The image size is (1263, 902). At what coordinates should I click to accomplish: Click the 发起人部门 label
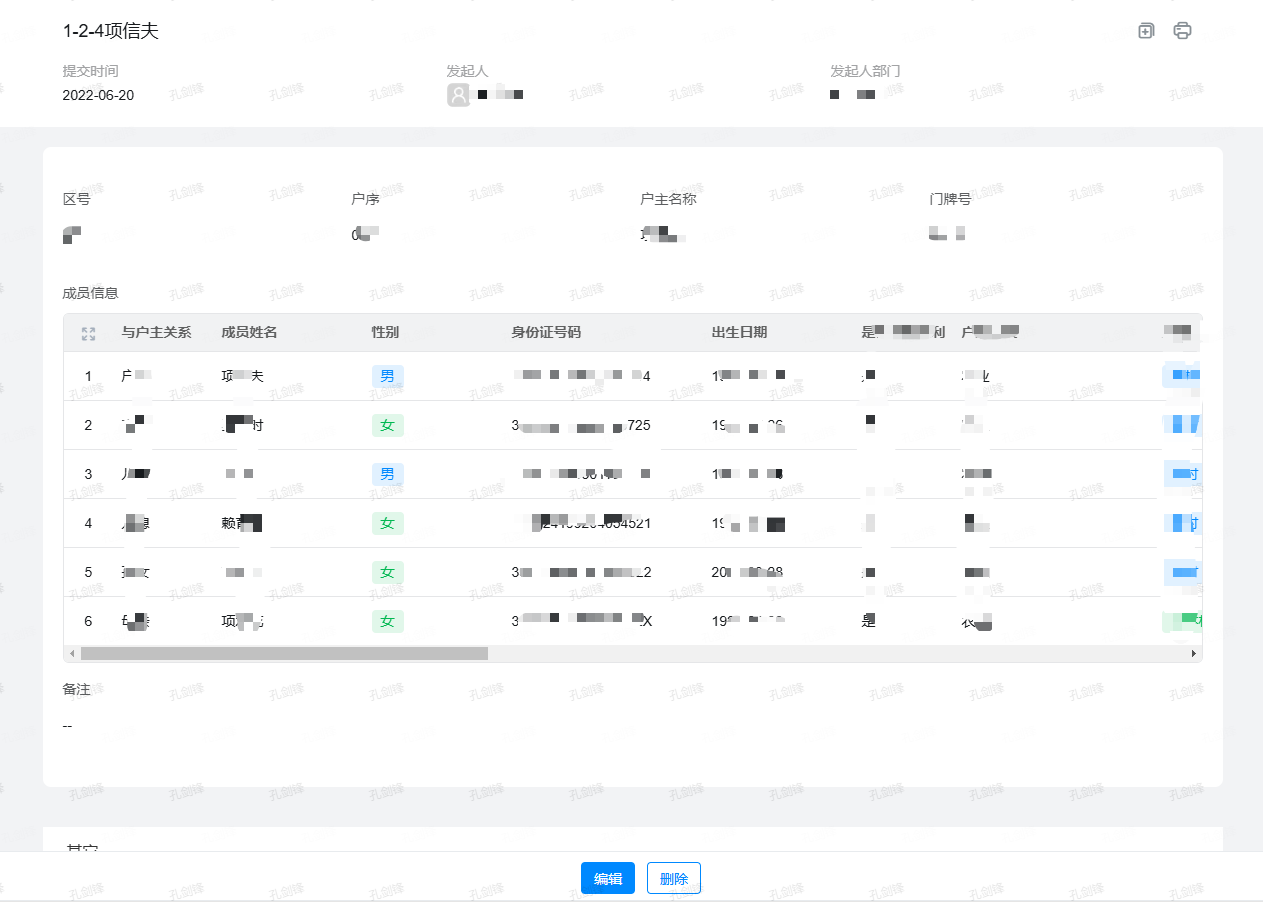(x=866, y=71)
